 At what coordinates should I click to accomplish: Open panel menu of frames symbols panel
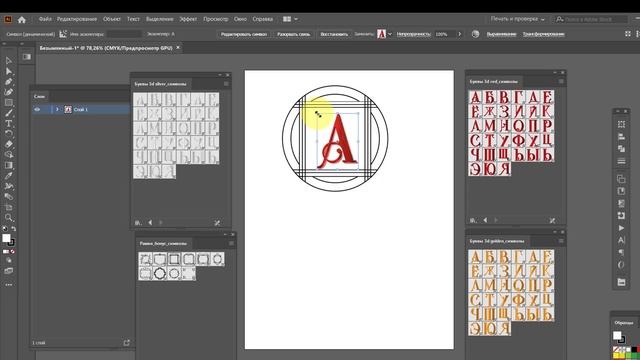pos(231,243)
